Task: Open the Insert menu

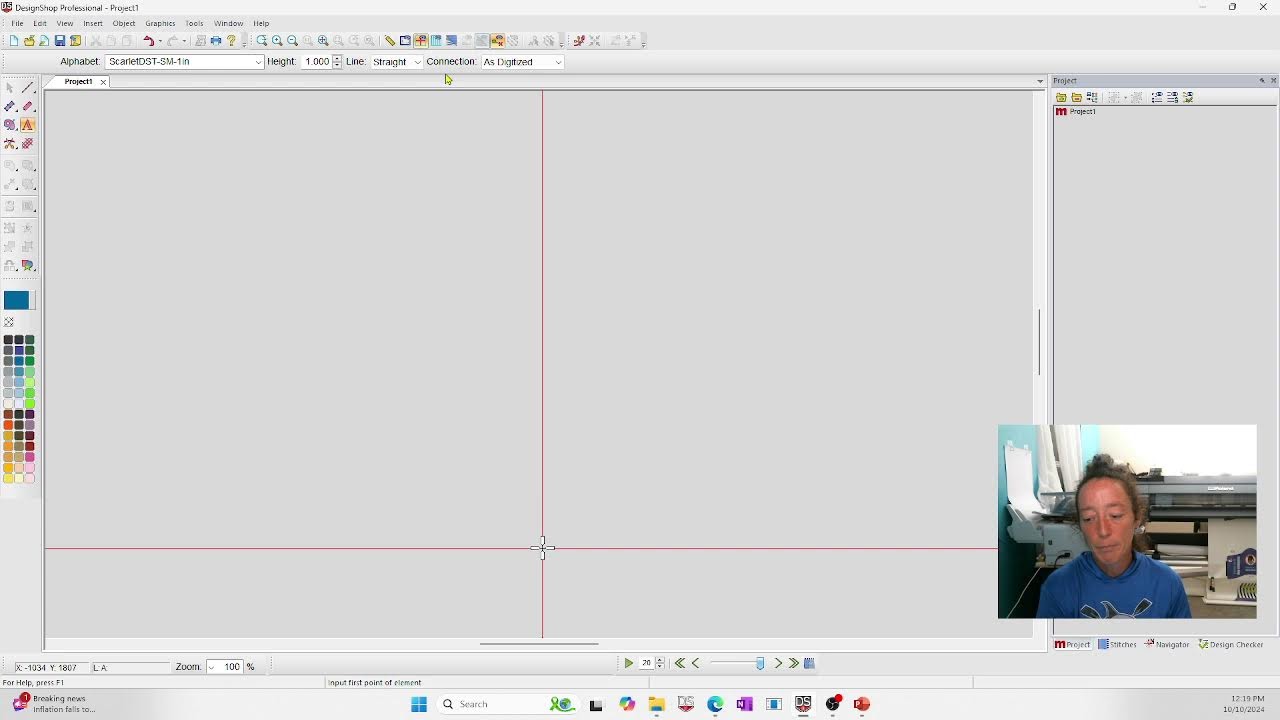Action: (x=93, y=23)
